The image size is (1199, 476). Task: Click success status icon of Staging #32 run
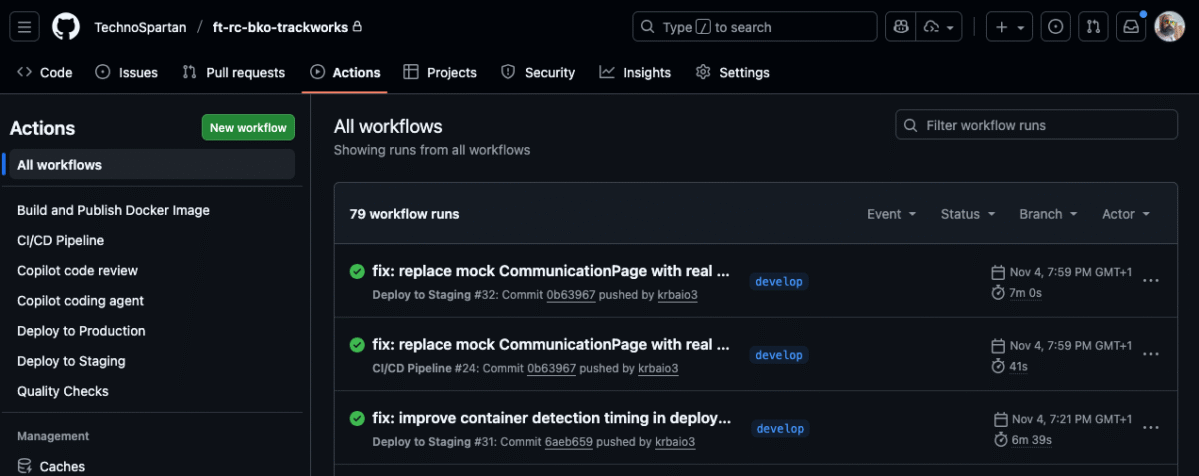point(357,271)
